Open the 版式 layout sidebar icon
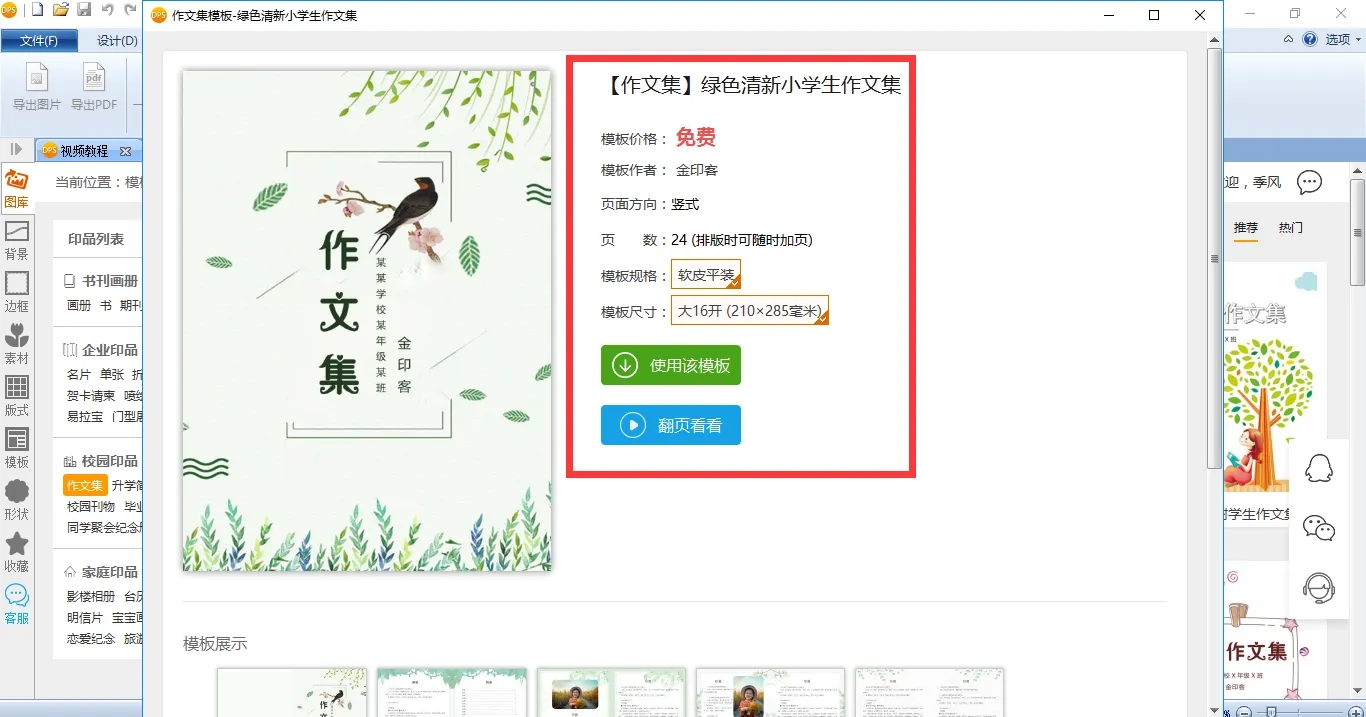Viewport: 1366px width, 717px height. coord(16,397)
